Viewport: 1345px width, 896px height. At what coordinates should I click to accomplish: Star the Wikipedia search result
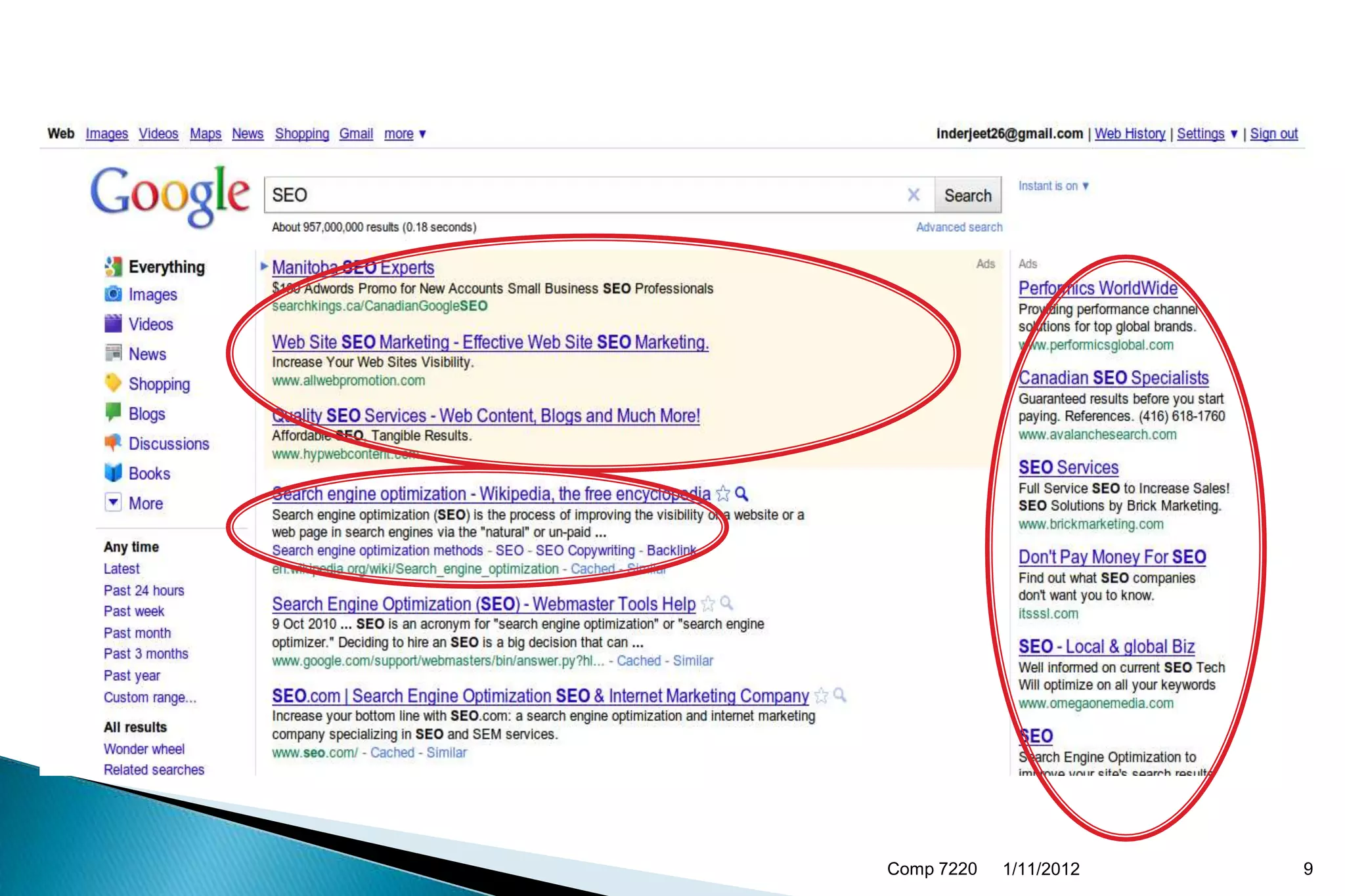click(723, 494)
